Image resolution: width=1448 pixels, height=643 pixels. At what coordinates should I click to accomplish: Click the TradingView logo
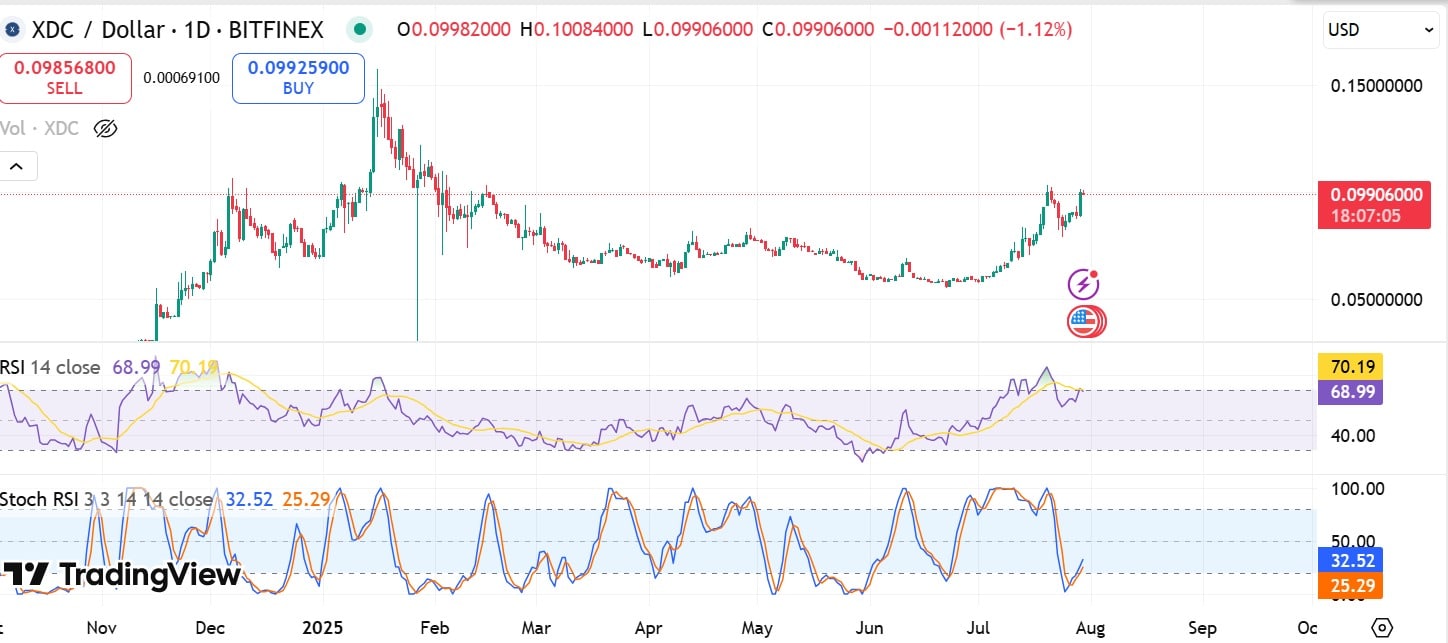tap(120, 575)
